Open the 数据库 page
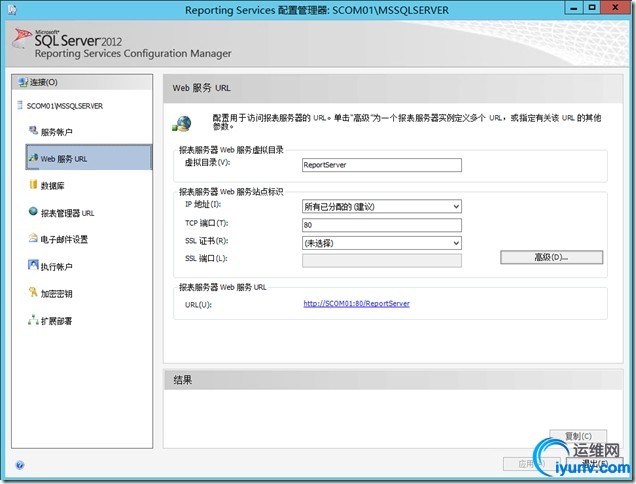The height and width of the screenshot is (484, 636). point(52,186)
